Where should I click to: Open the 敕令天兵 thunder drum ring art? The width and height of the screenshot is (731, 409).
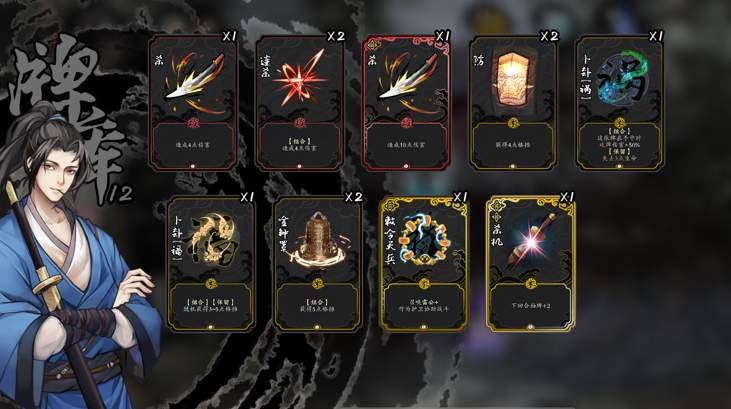coord(425,241)
